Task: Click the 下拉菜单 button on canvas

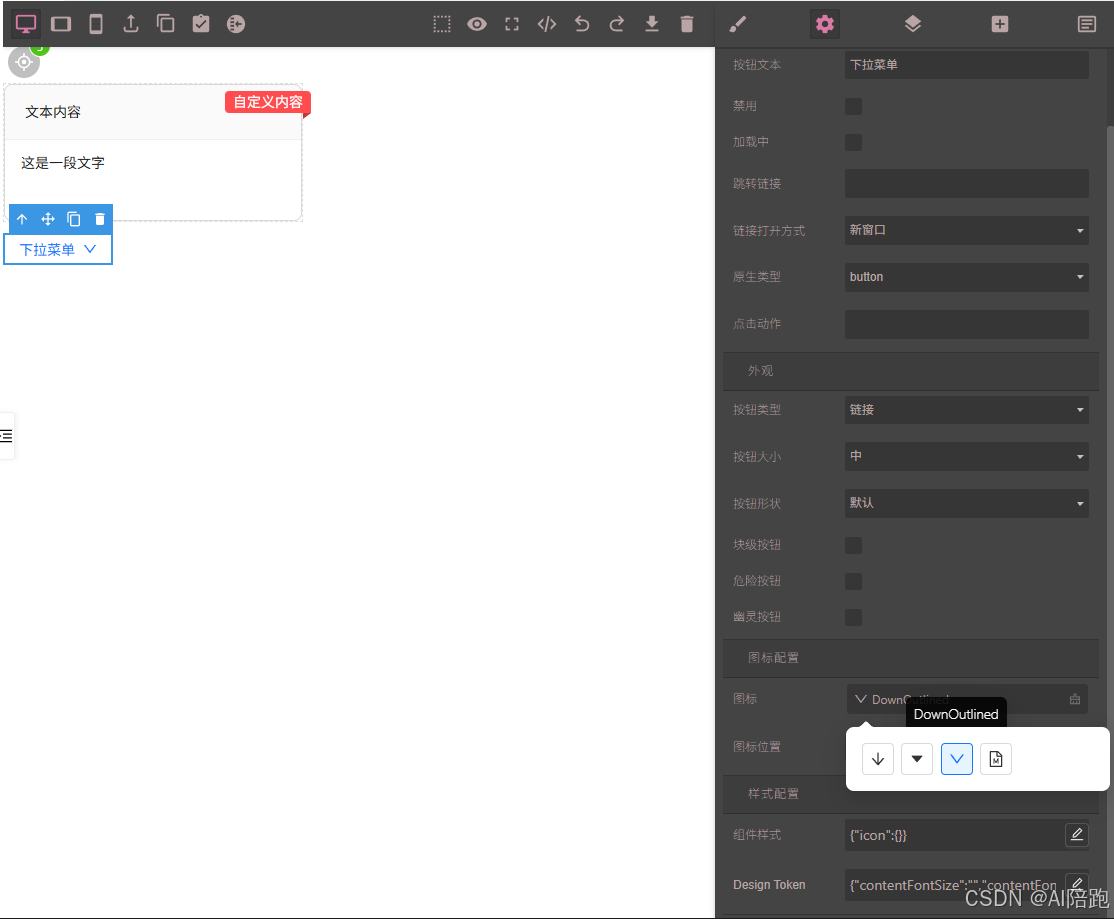Action: 58,249
